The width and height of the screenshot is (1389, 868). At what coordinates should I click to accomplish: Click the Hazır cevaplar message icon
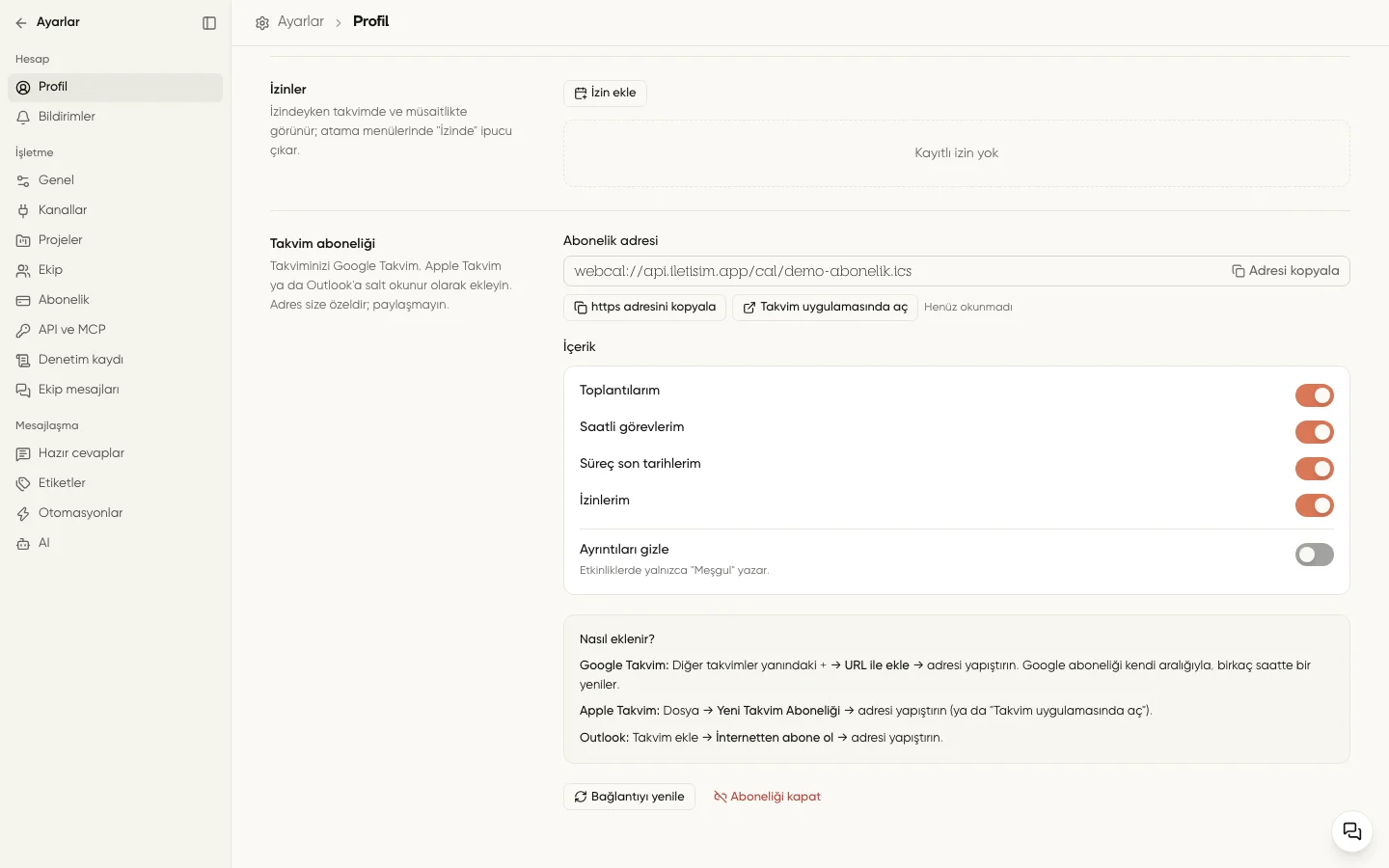23,454
